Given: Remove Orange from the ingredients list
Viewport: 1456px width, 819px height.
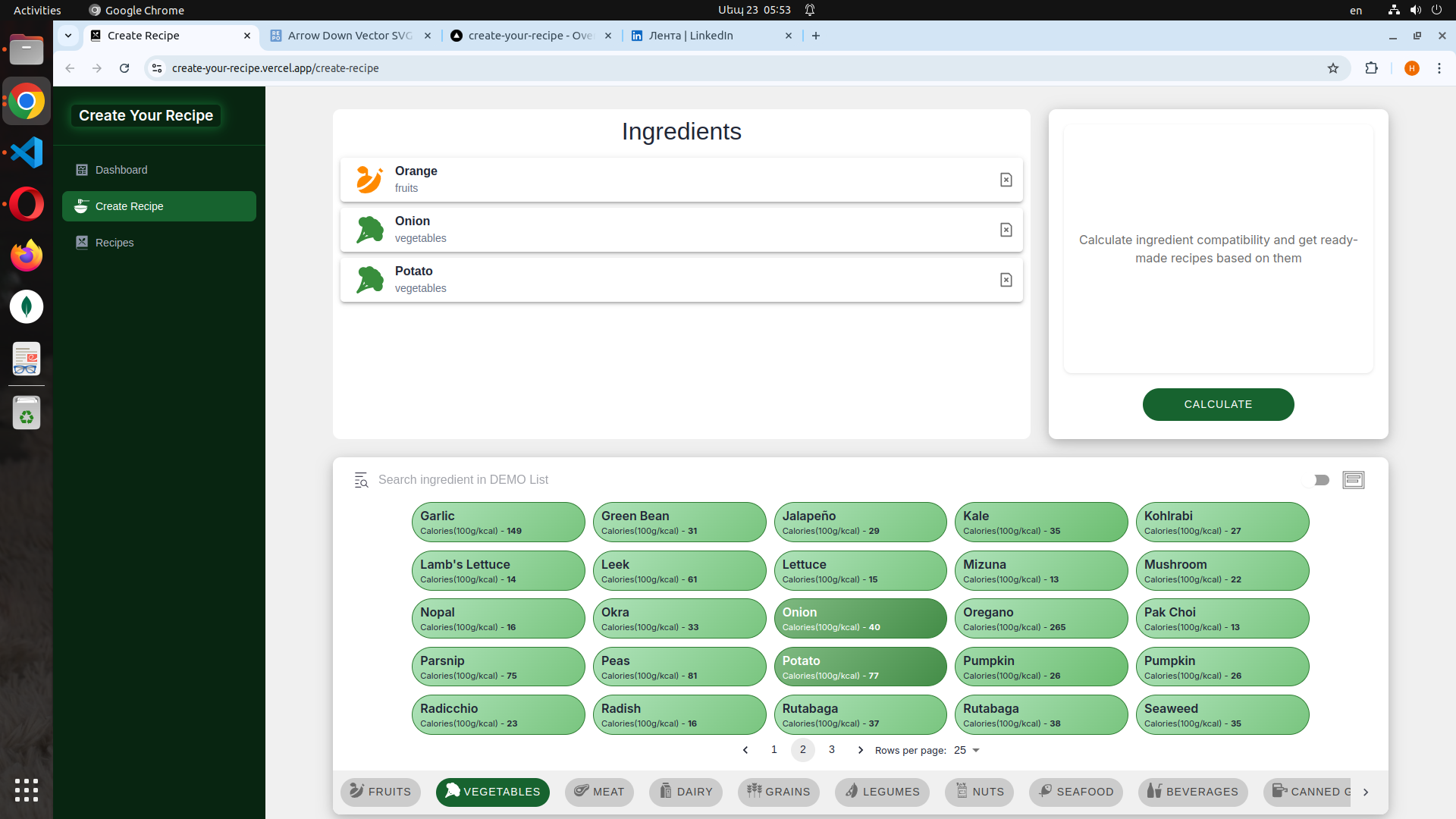Looking at the screenshot, I should 1006,180.
